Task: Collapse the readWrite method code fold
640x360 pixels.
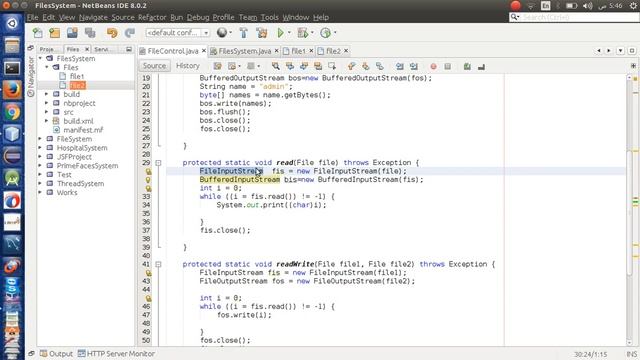Action: pyautogui.click(x=158, y=264)
